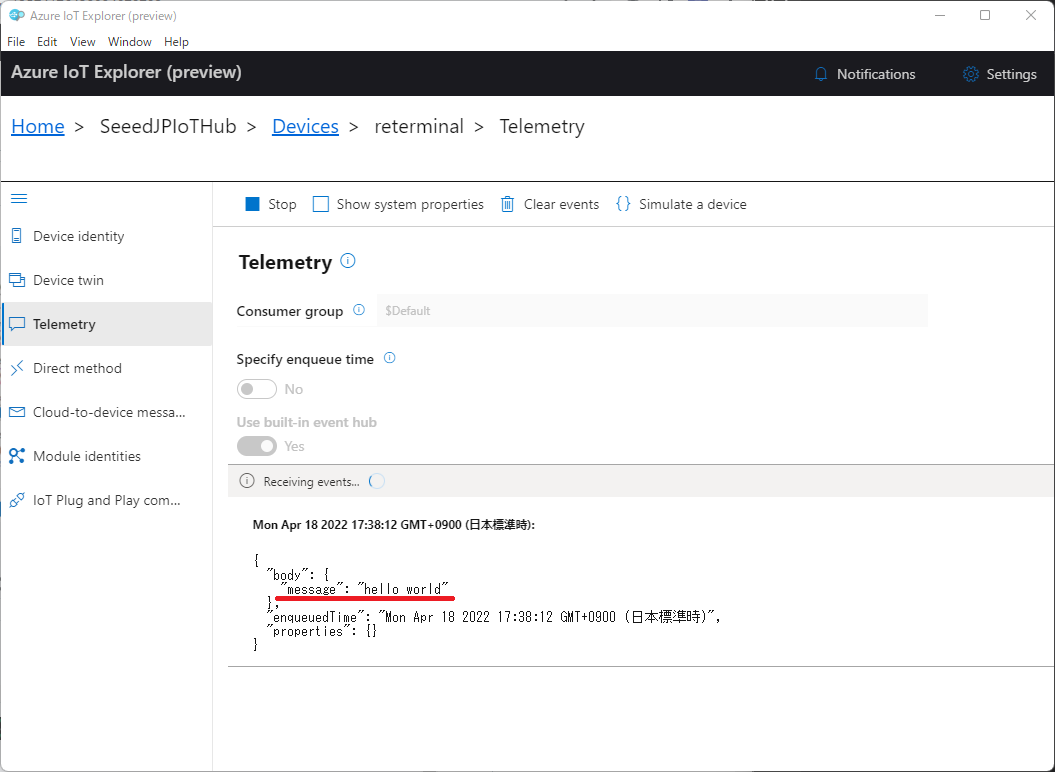Screen dimensions: 1055x772
Task: Open Device identity from the sidebar
Action: point(78,236)
